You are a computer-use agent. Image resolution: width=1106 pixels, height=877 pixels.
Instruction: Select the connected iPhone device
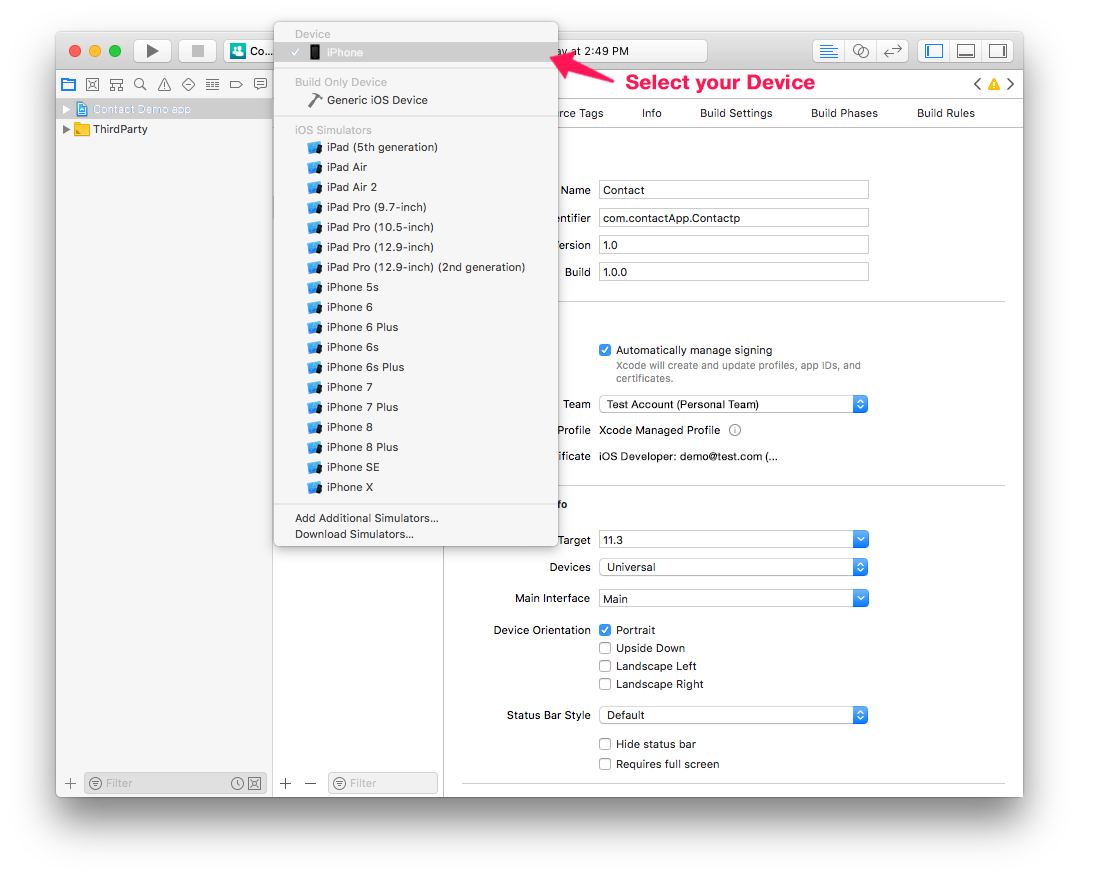pyautogui.click(x=415, y=52)
